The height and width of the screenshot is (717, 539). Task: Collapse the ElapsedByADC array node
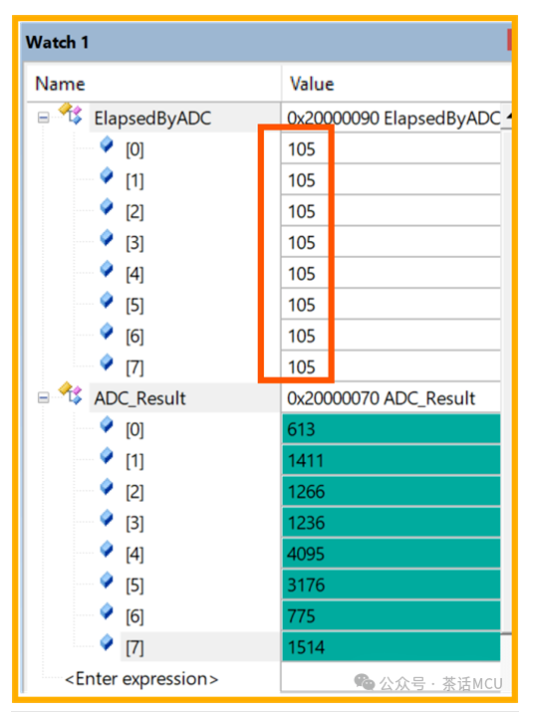click(x=43, y=118)
